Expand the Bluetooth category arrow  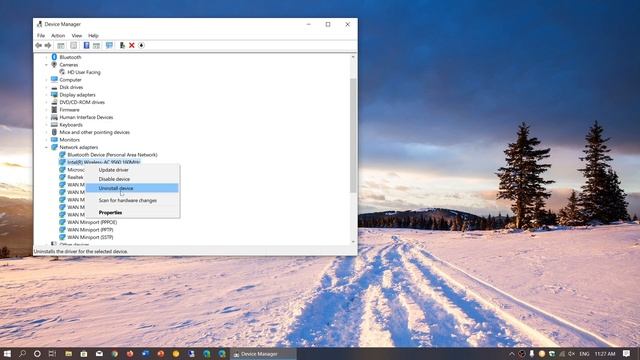click(x=47, y=57)
